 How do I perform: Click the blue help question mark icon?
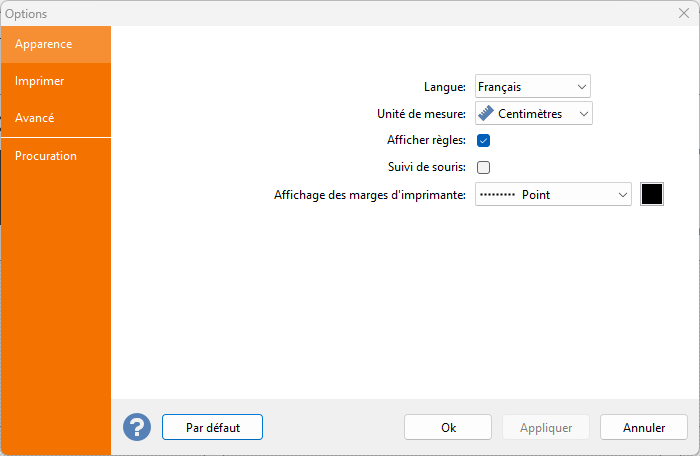[137, 427]
